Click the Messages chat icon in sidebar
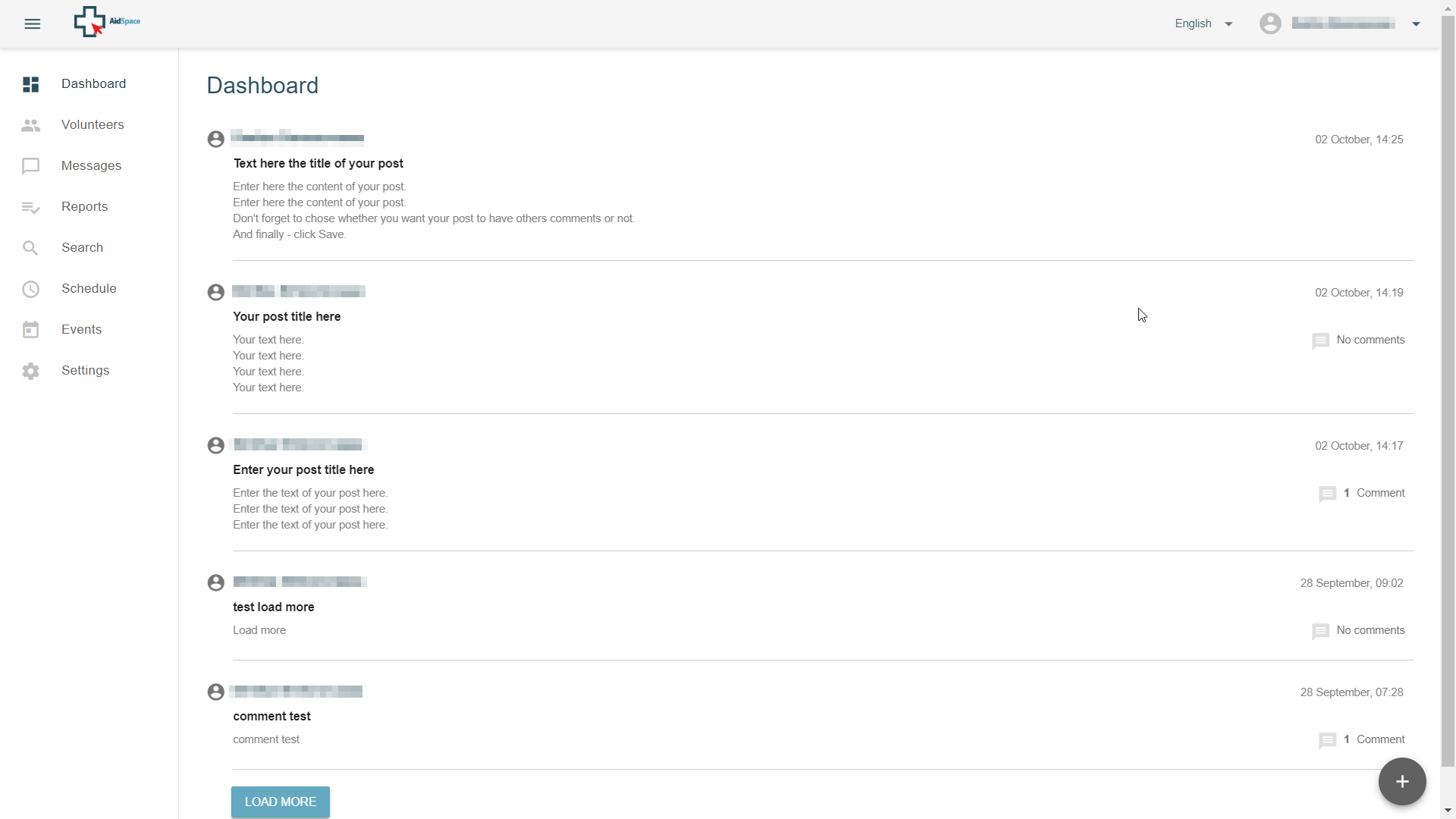This screenshot has width=1456, height=819. pyautogui.click(x=30, y=166)
